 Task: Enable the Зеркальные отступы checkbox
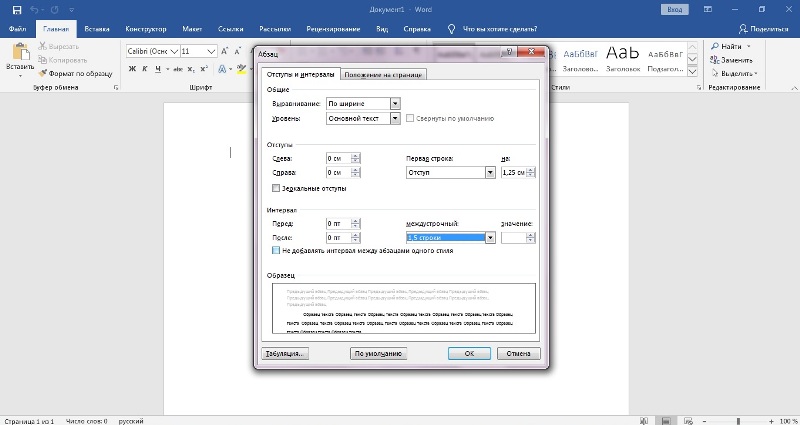coord(276,188)
